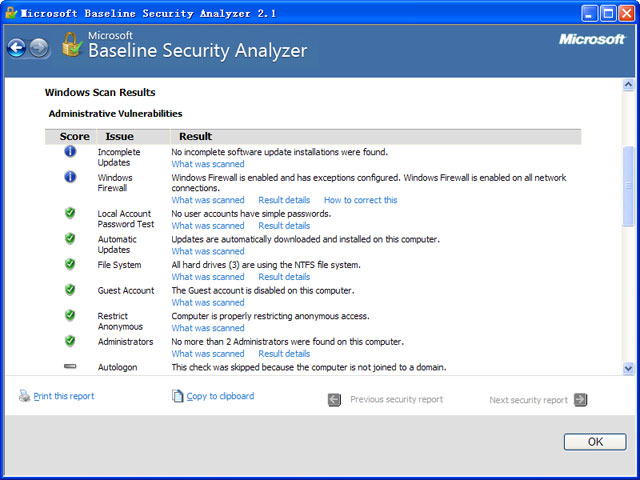Click the Windows Scan Results heading

pos(100,92)
